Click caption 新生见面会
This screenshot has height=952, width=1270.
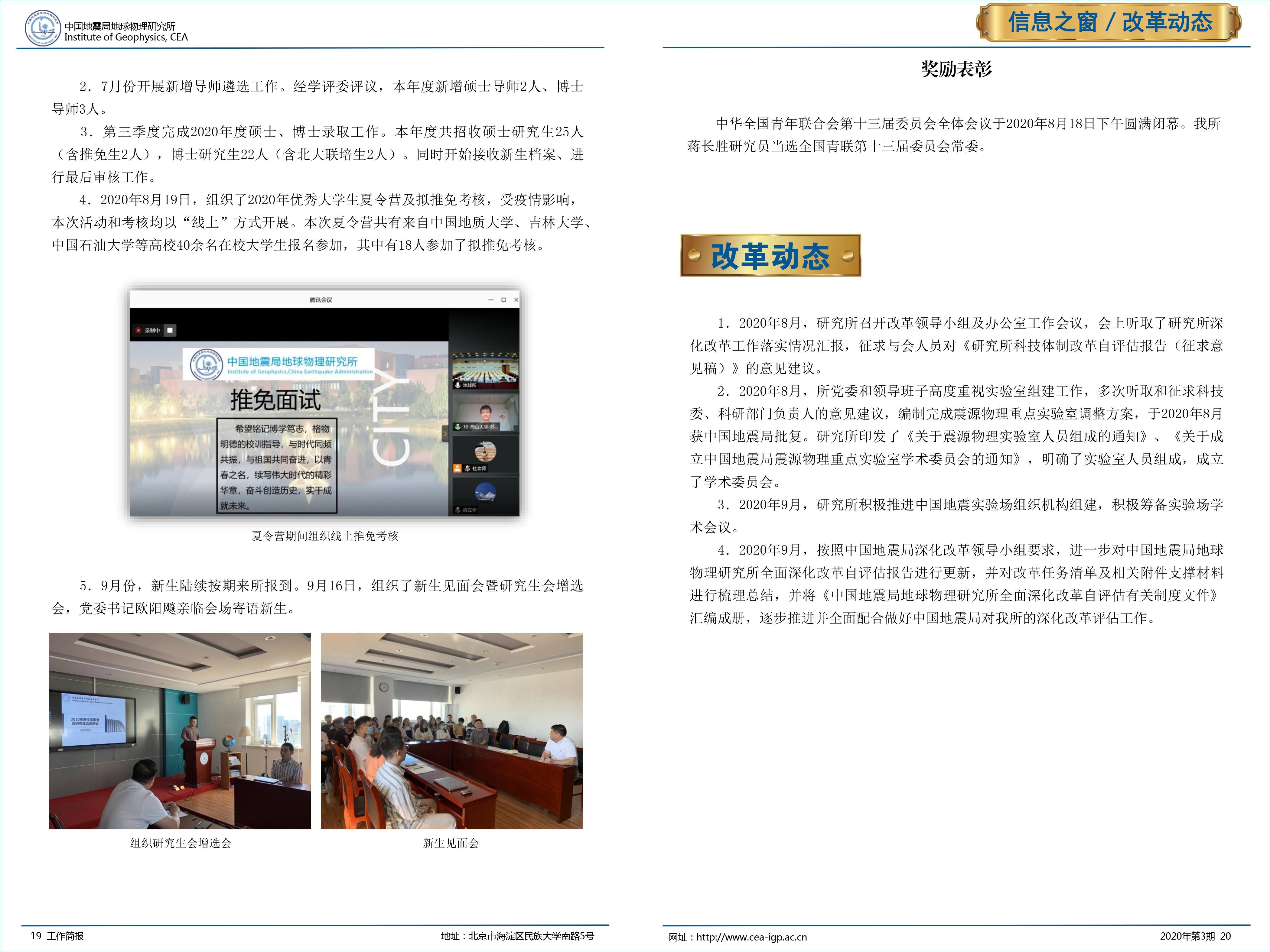[451, 843]
